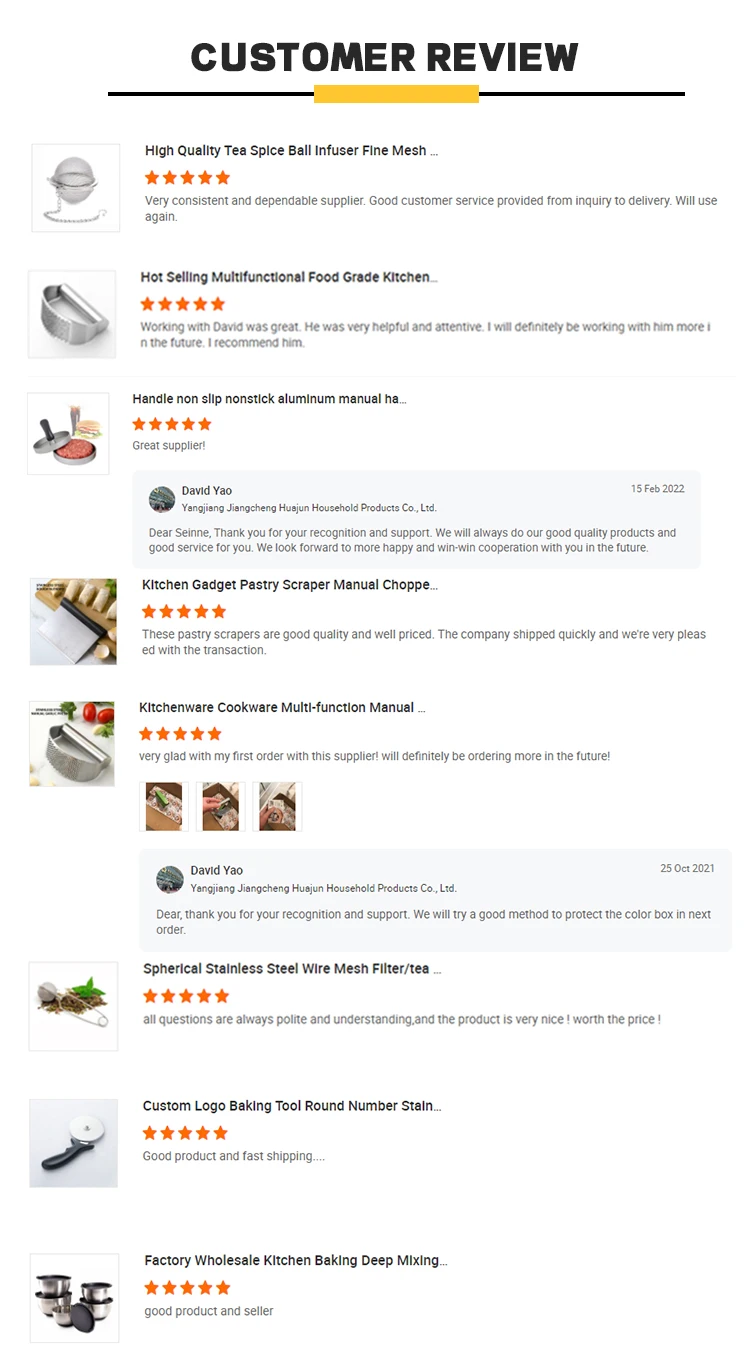Click David Yao's avatar in Feb 2022 reply
The image size is (750, 1360).
pyautogui.click(x=162, y=499)
